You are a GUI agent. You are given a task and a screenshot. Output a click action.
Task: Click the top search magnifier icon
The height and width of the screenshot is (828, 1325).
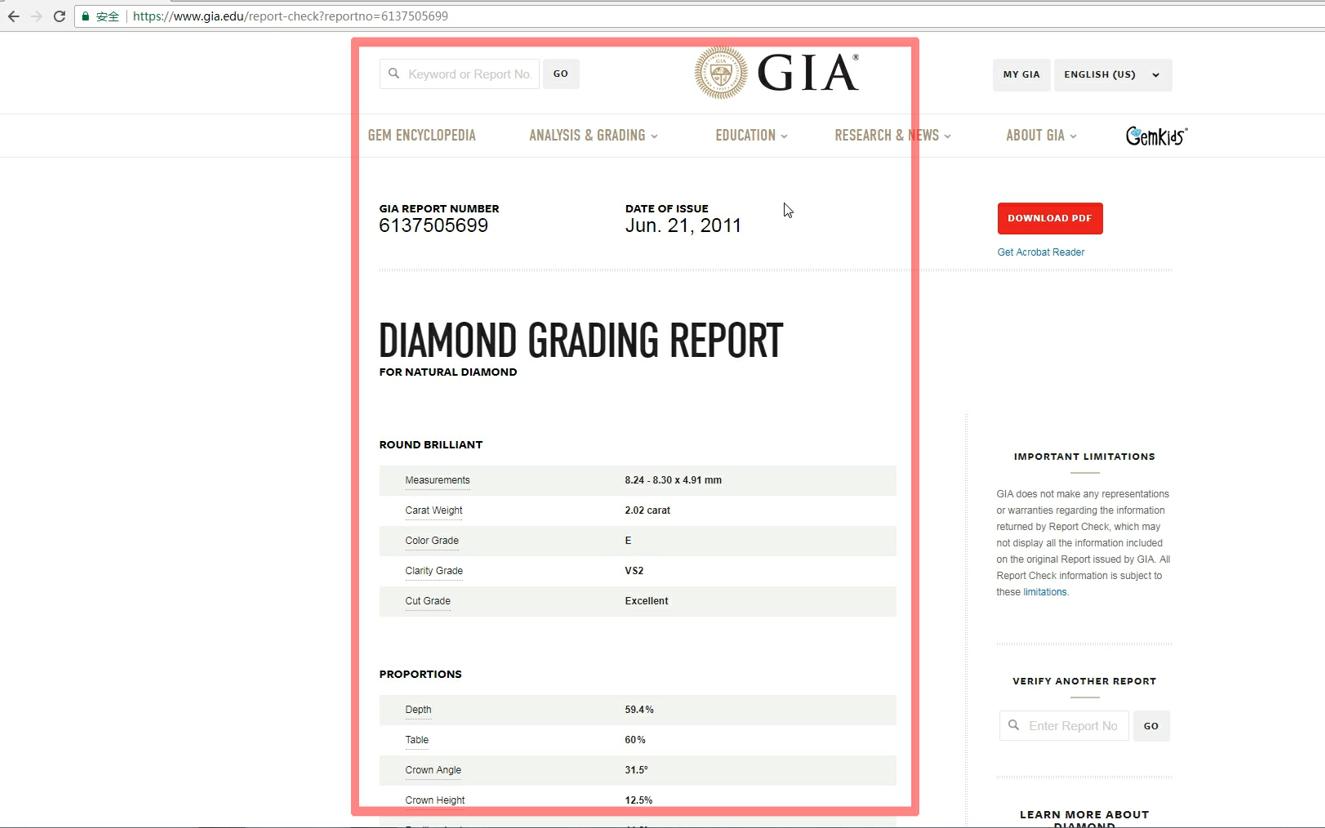[394, 74]
